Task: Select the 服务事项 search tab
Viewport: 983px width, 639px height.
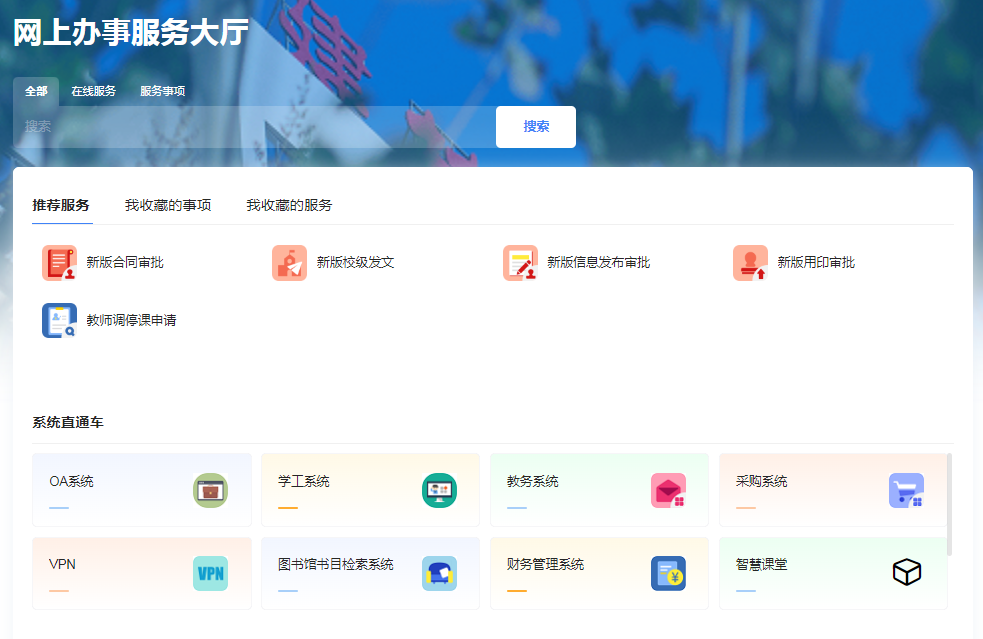Action: point(162,91)
